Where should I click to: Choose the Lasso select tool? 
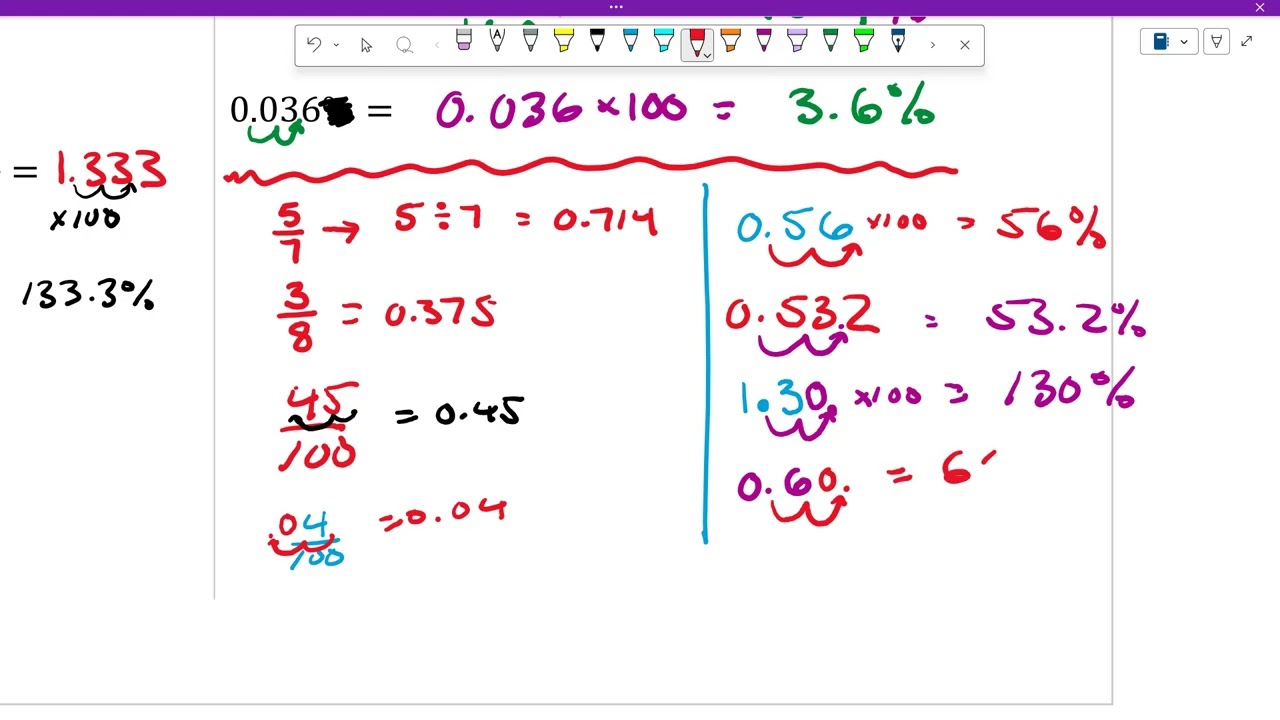point(404,45)
